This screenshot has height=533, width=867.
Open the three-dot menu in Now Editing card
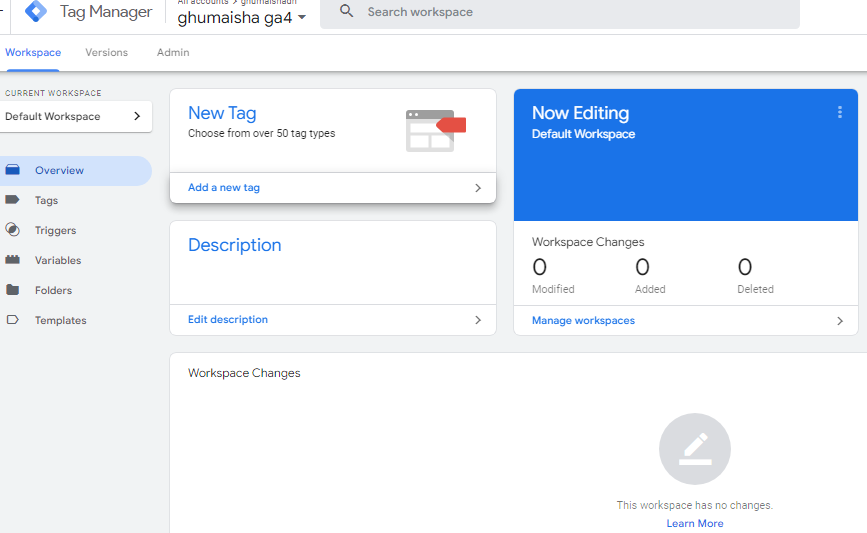(839, 112)
